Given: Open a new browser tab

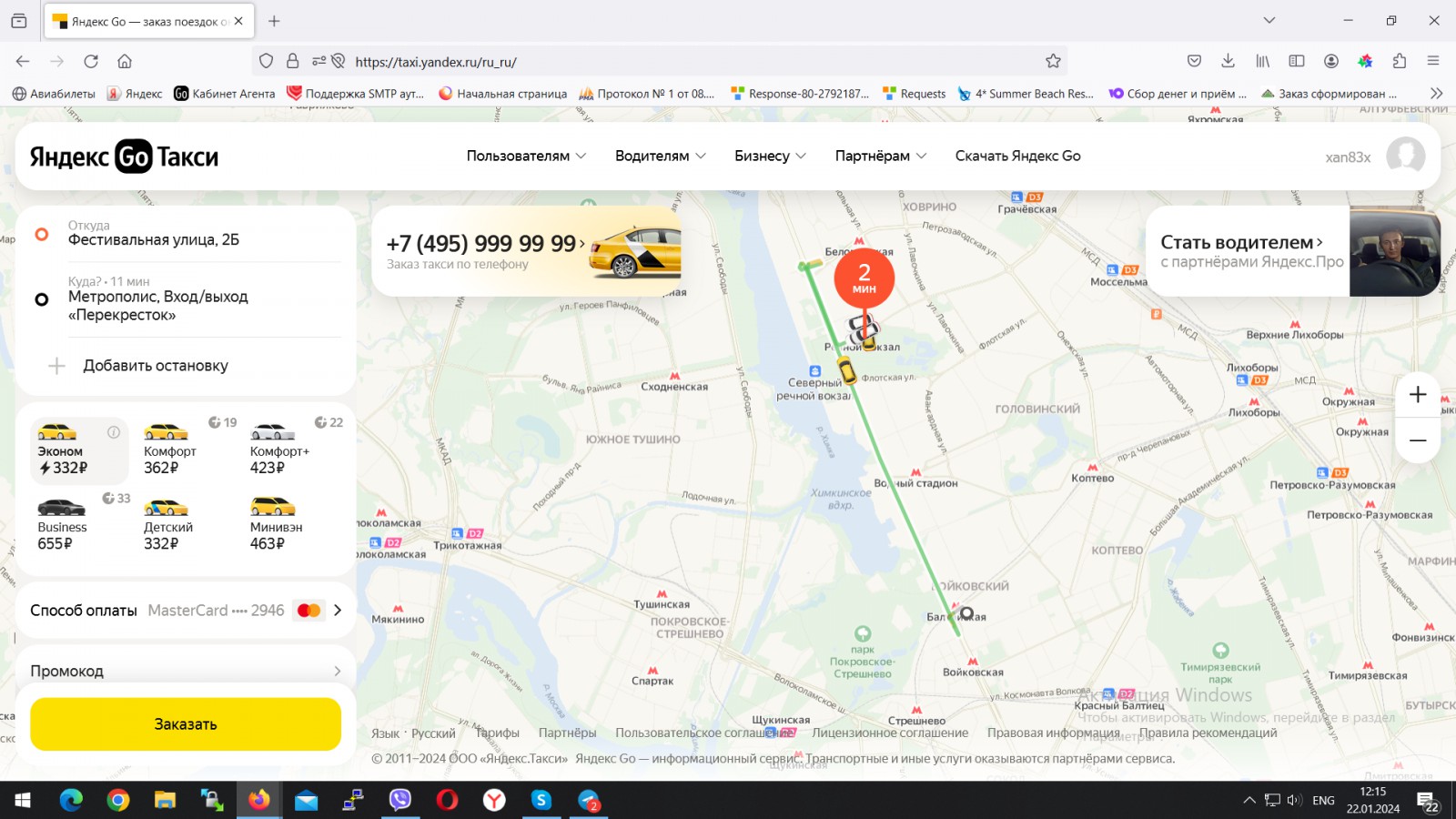Looking at the screenshot, I should [274, 21].
